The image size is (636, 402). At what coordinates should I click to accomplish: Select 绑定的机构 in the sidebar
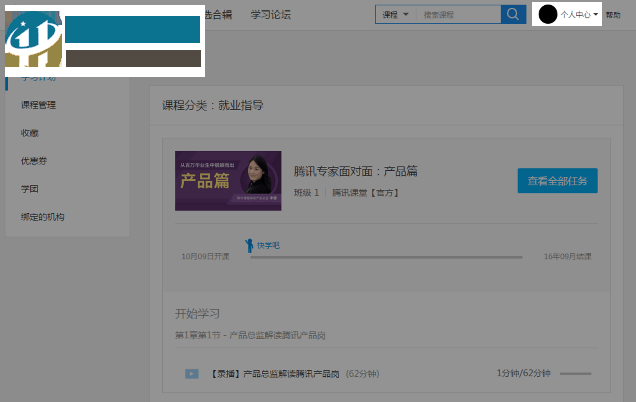(43, 217)
